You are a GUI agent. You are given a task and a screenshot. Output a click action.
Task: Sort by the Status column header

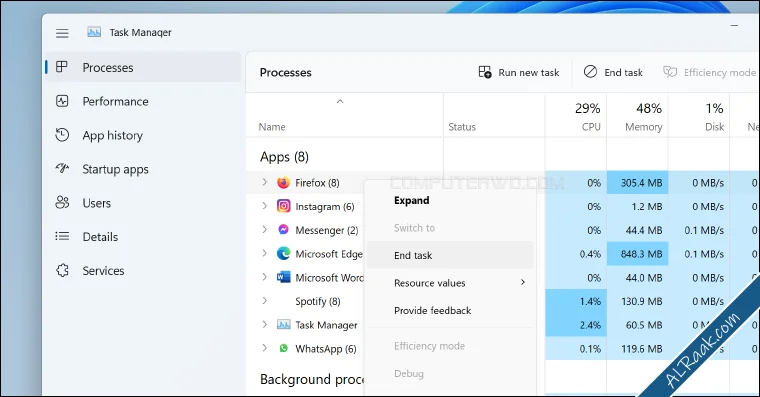tap(462, 127)
